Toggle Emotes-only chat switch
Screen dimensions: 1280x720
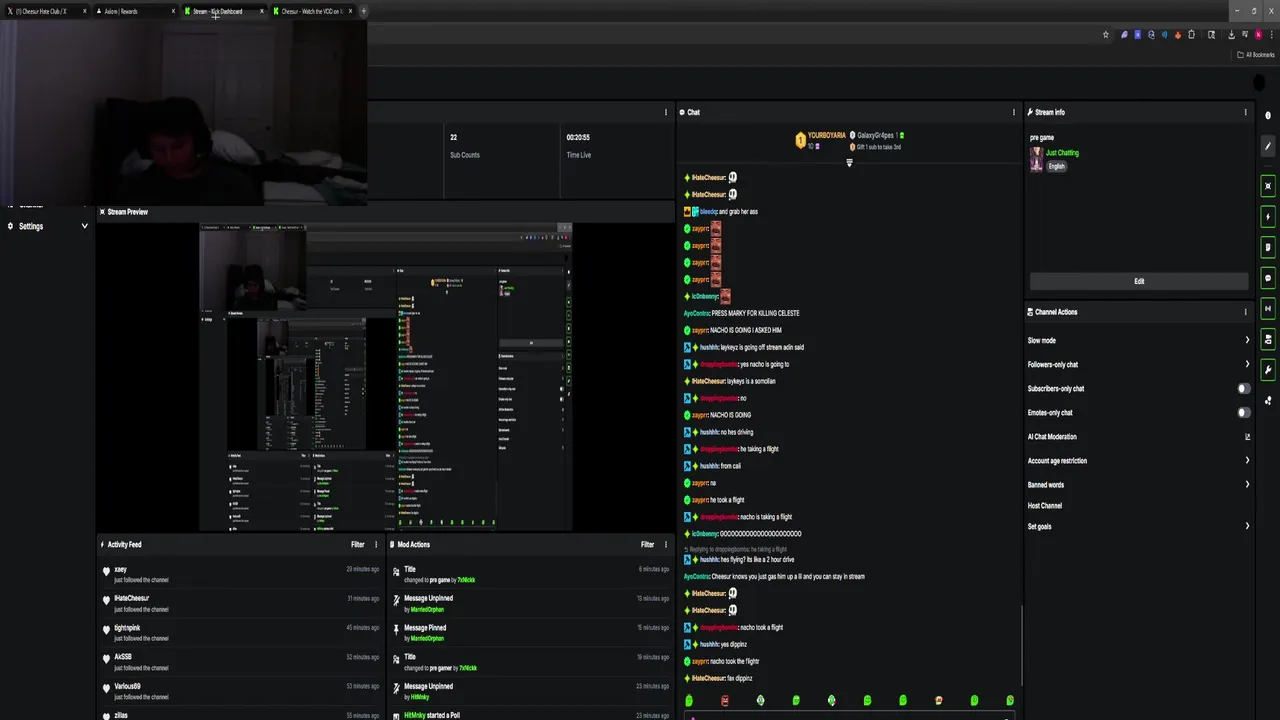click(x=1244, y=413)
